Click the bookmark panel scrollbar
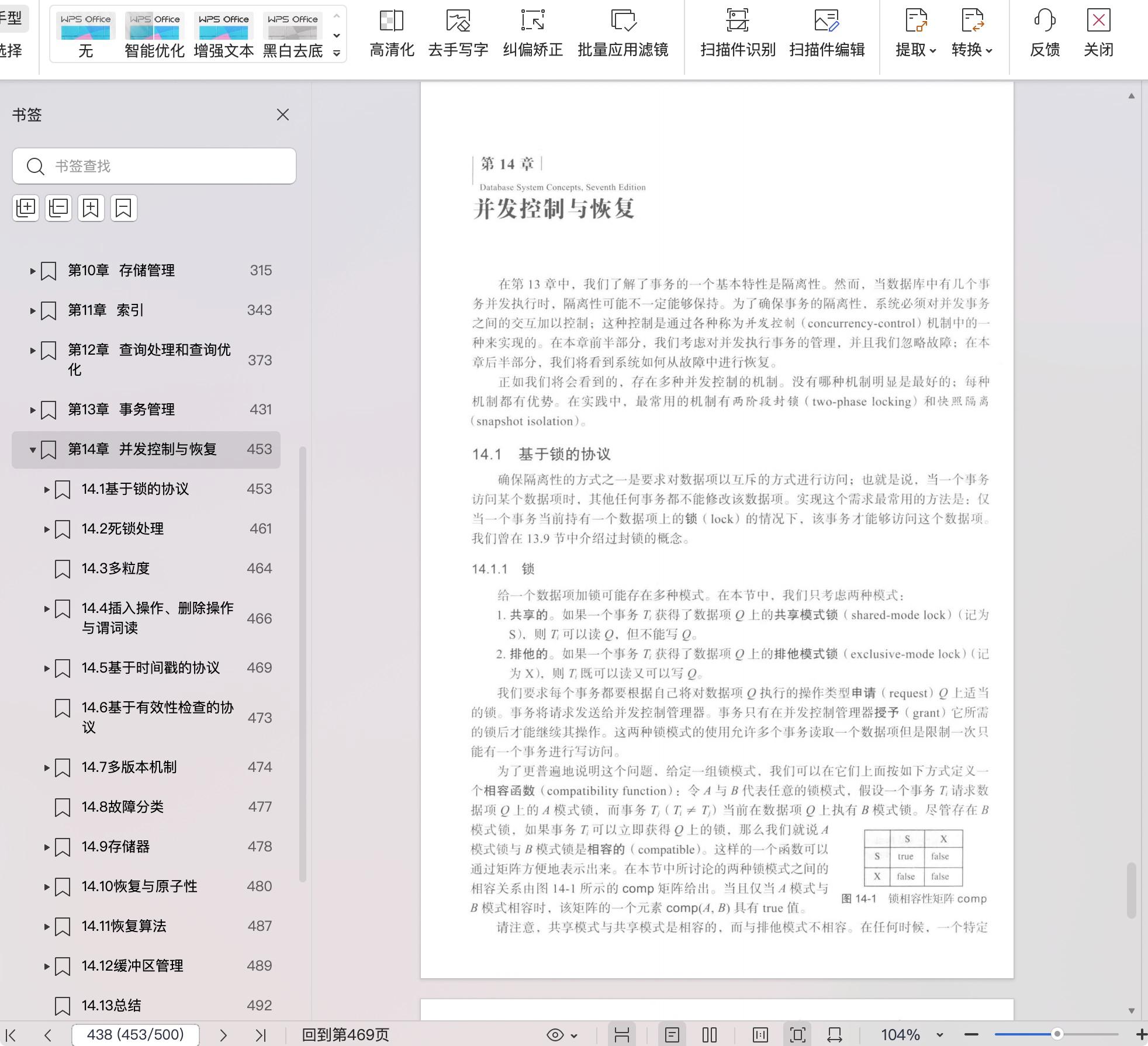This screenshot has width=1148, height=1046. pyautogui.click(x=303, y=664)
